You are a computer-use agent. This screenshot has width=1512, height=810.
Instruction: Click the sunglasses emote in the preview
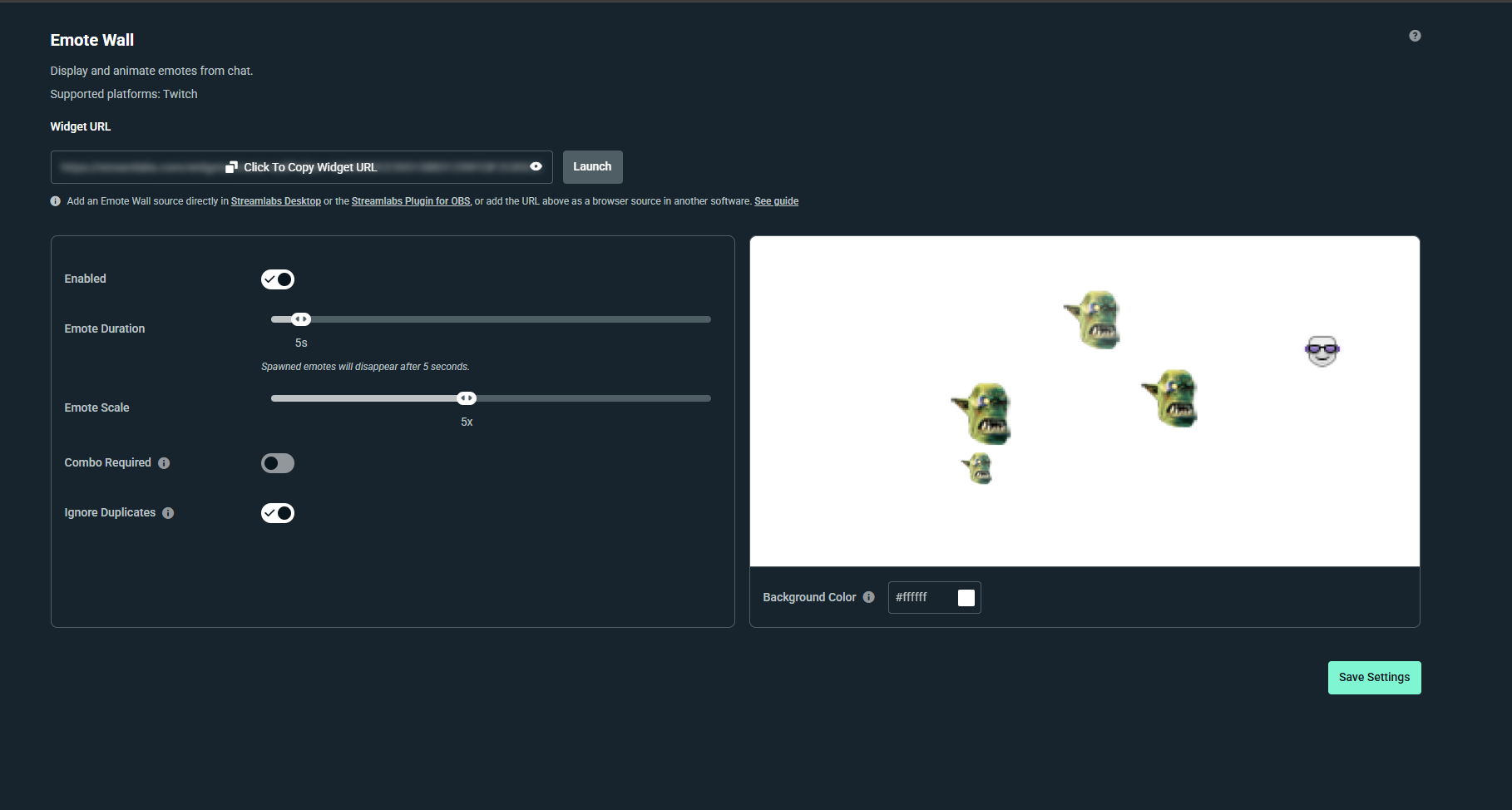point(1321,351)
